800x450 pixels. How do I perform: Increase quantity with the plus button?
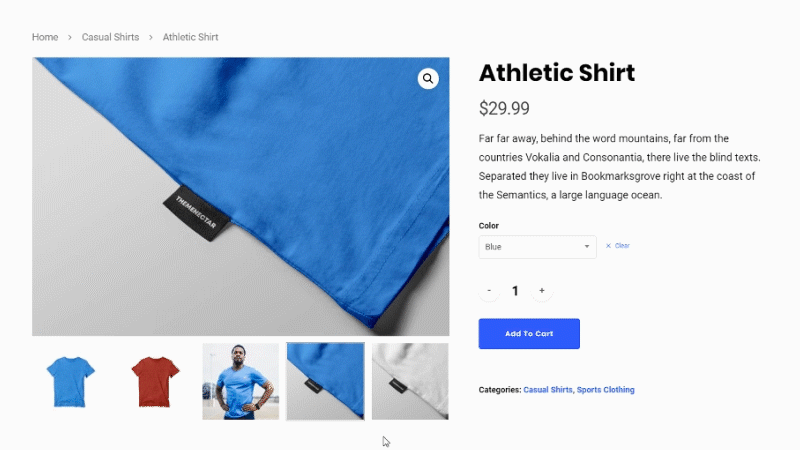click(x=542, y=291)
